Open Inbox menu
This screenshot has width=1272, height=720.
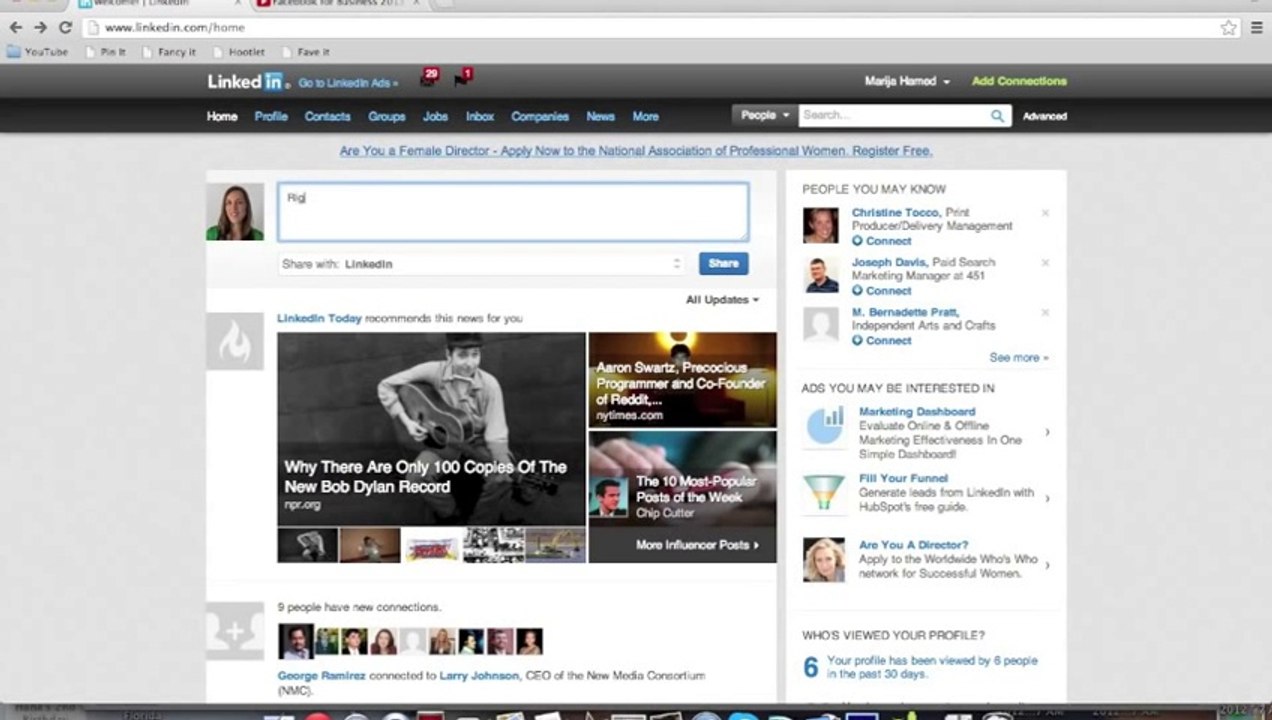point(480,116)
